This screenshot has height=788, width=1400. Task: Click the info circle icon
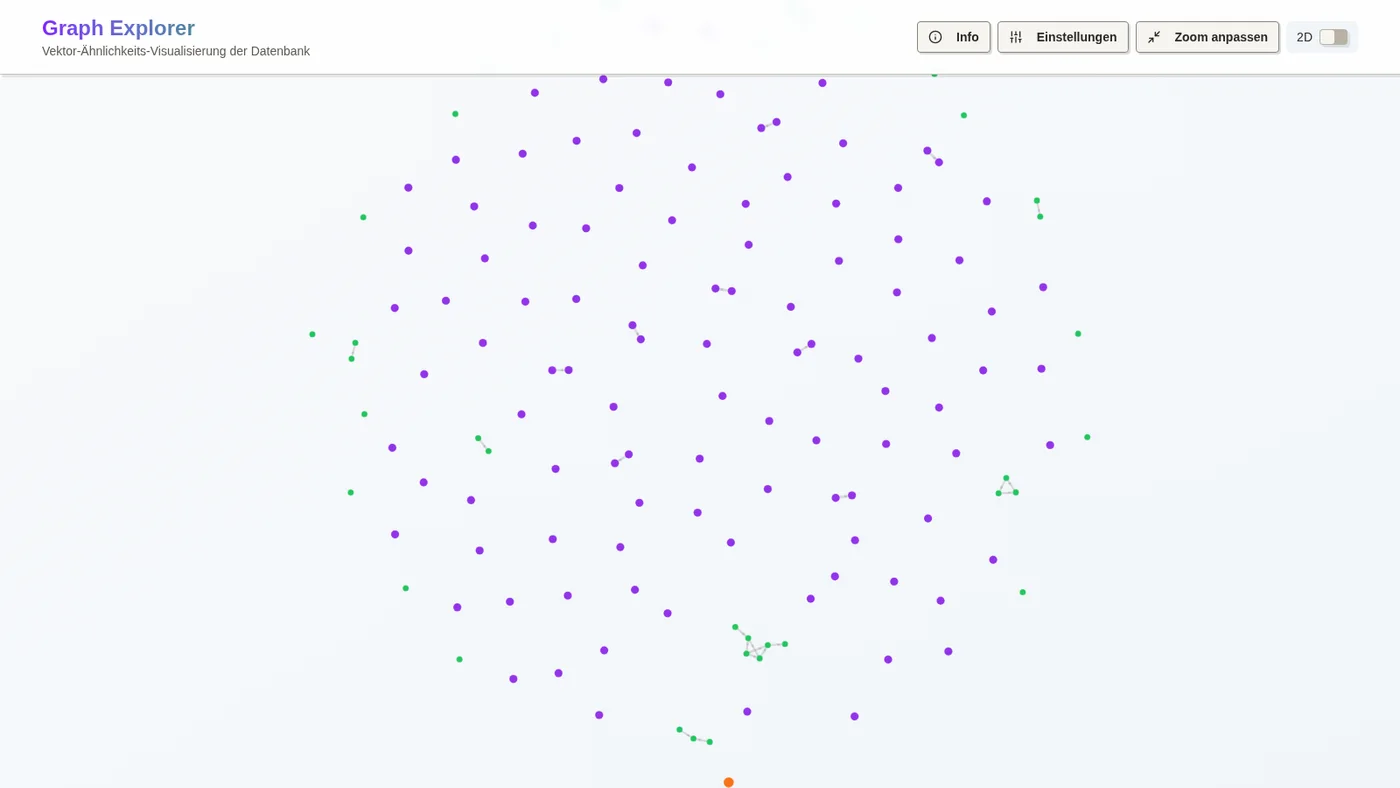coord(935,37)
